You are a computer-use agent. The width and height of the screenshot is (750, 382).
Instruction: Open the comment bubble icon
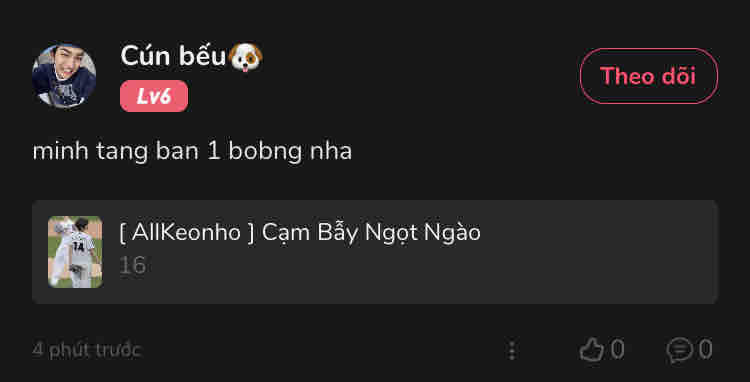679,350
